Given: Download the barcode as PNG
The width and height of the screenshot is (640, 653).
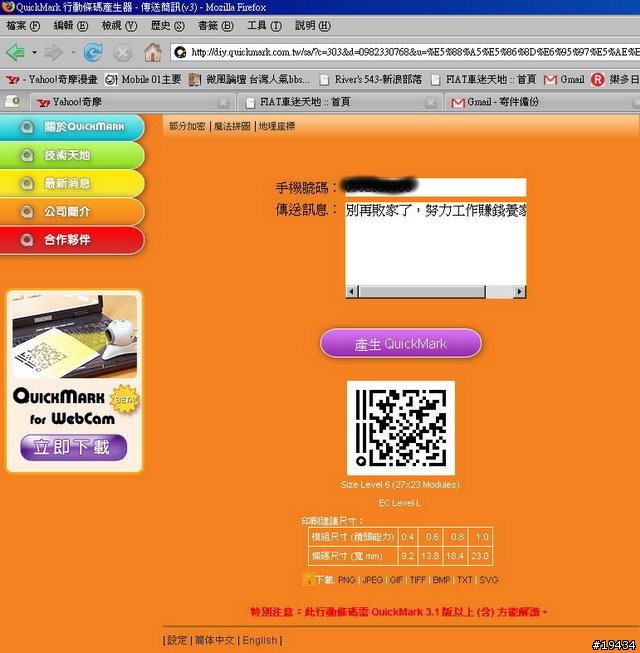Looking at the screenshot, I should [x=346, y=580].
